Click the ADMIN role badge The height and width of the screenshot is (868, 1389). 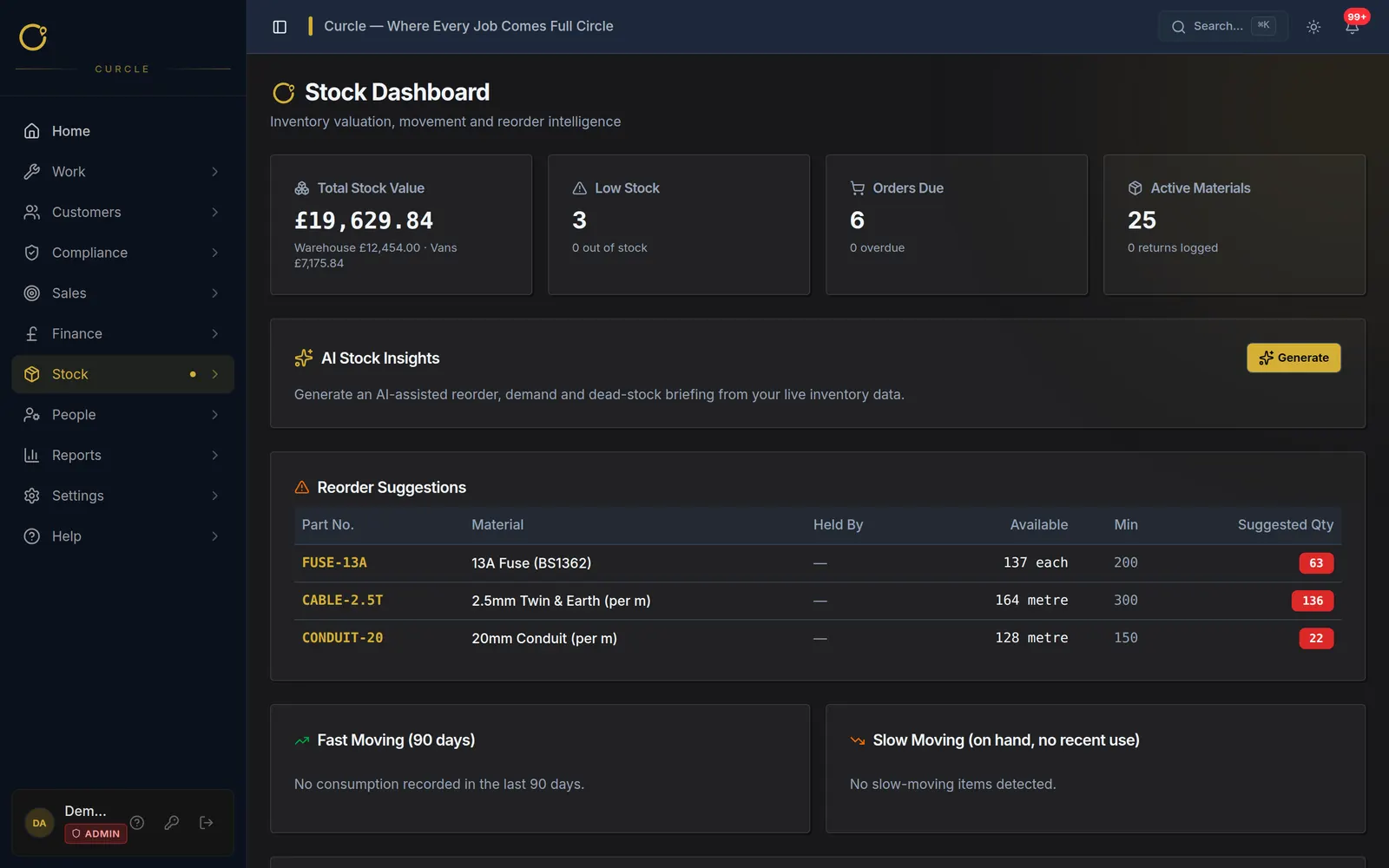tap(95, 833)
